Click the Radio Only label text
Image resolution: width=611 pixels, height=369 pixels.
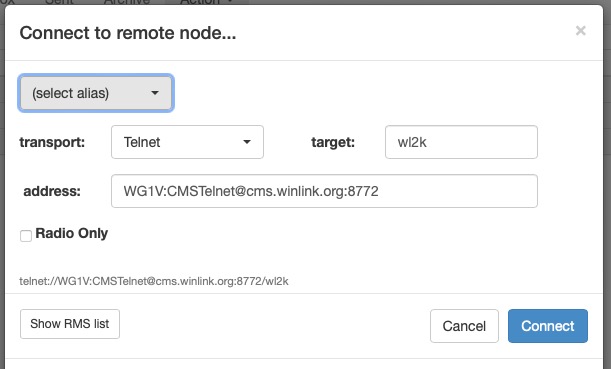tap(71, 233)
